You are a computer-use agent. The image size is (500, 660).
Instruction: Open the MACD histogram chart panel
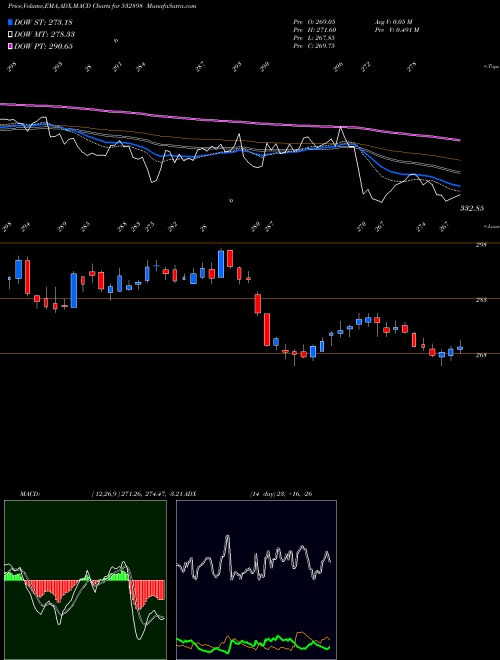pyautogui.click(x=85, y=580)
